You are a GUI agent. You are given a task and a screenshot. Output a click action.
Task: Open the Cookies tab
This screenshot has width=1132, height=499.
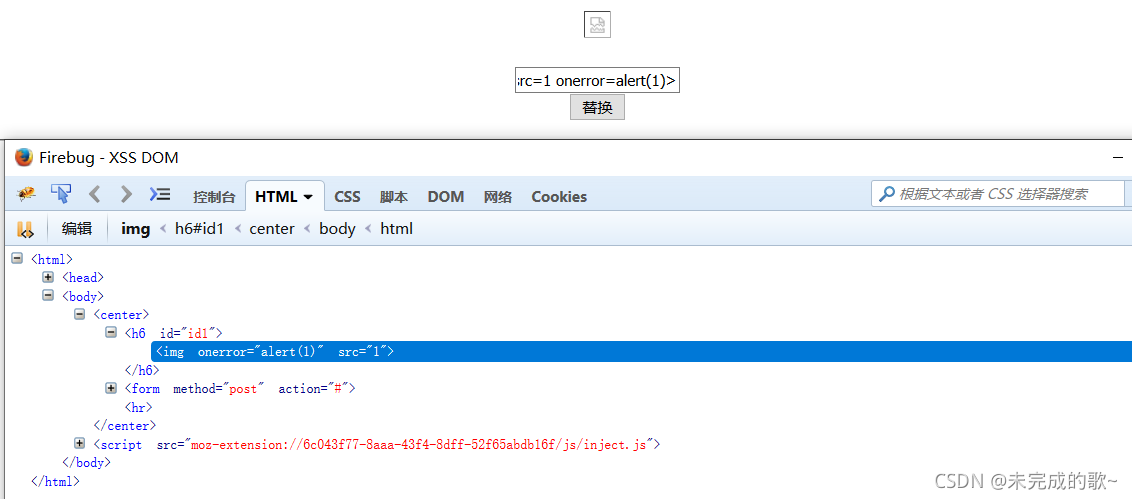559,196
